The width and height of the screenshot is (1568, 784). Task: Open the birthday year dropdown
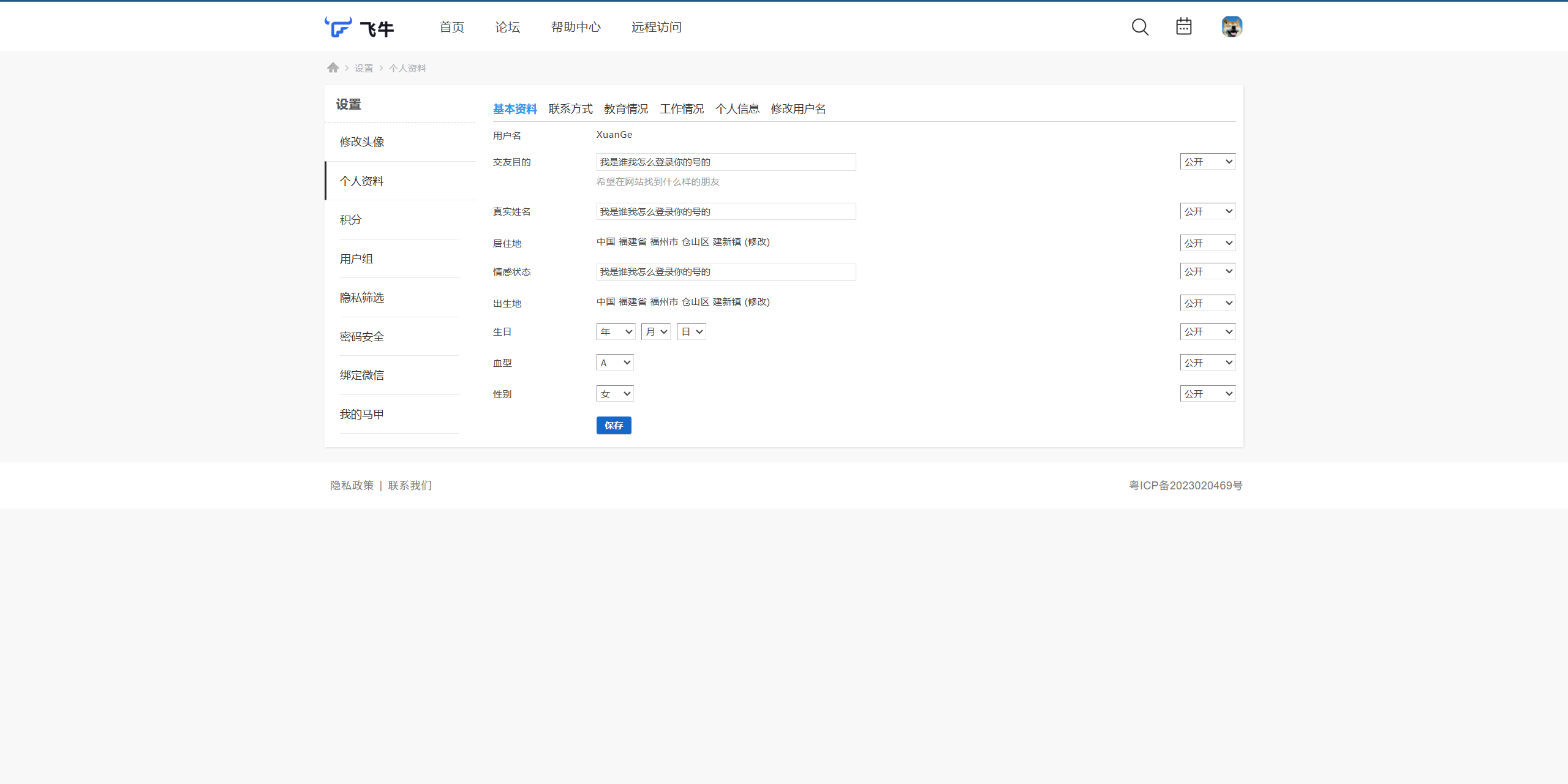tap(616, 331)
